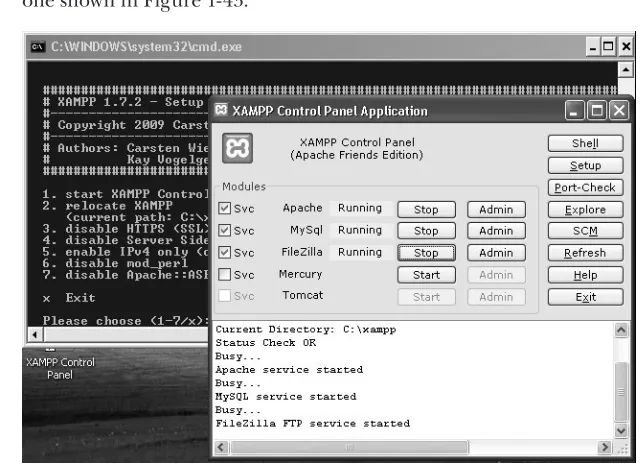Click the Apache 'Running' status text

click(x=360, y=208)
